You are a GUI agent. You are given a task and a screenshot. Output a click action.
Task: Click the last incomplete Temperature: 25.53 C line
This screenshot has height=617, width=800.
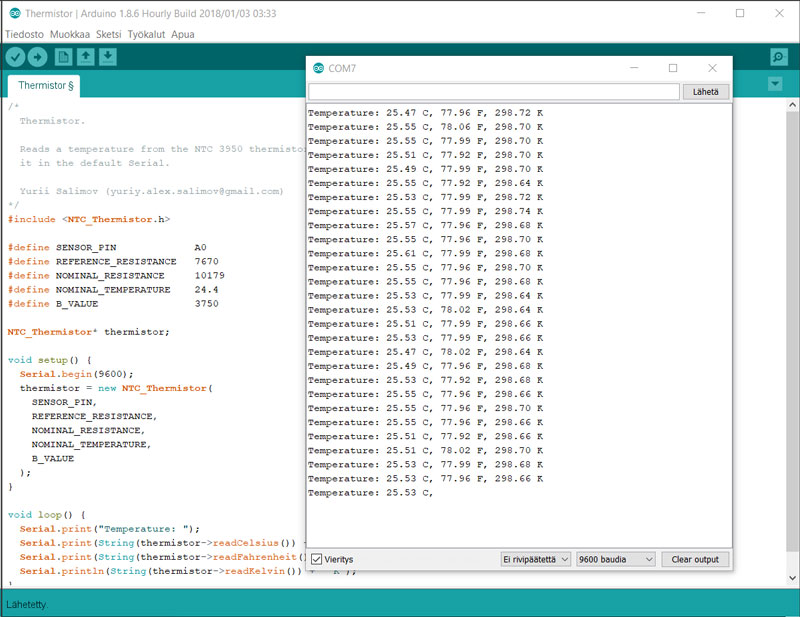coord(370,493)
